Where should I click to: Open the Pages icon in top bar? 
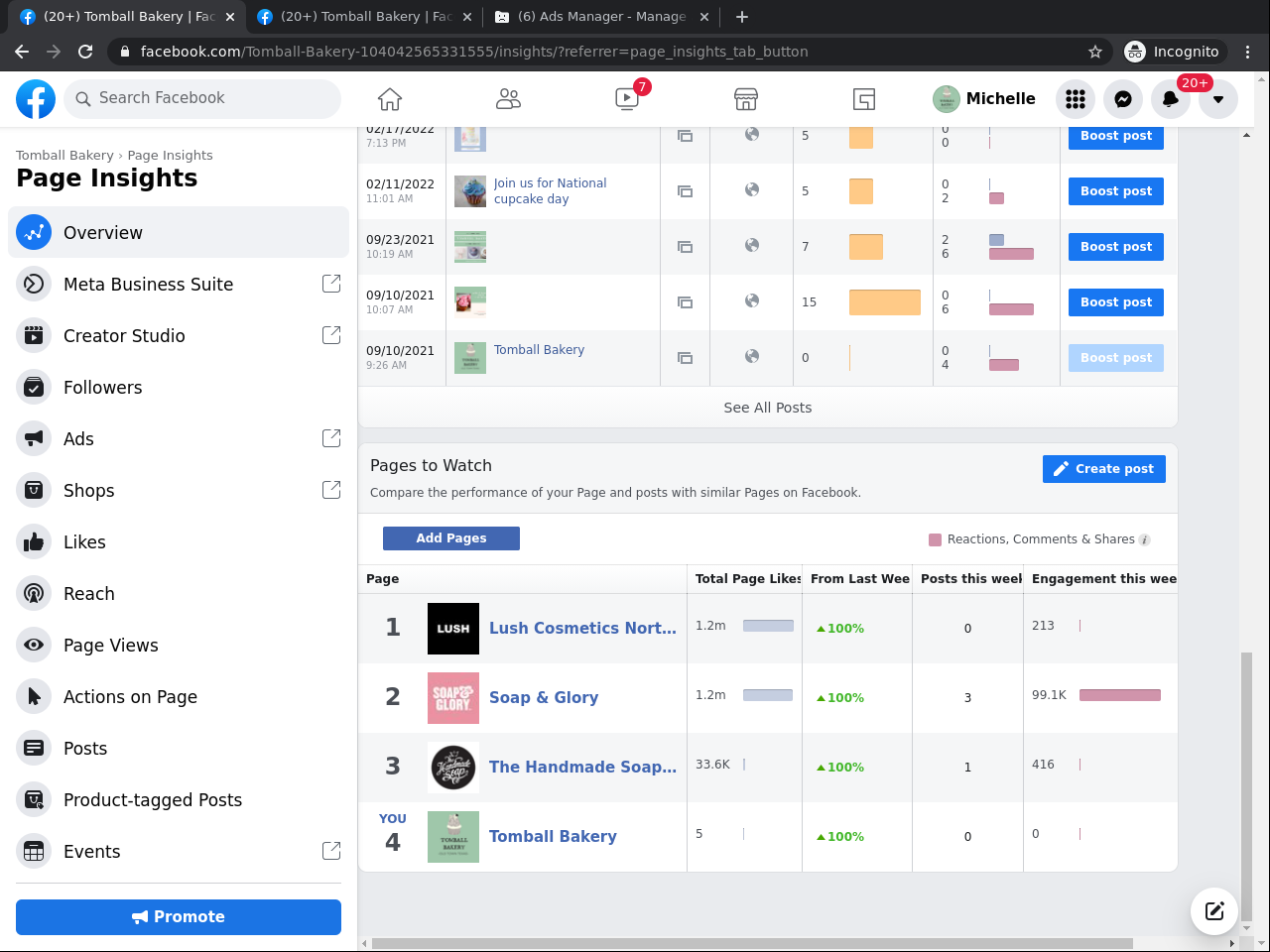pyautogui.click(x=864, y=99)
